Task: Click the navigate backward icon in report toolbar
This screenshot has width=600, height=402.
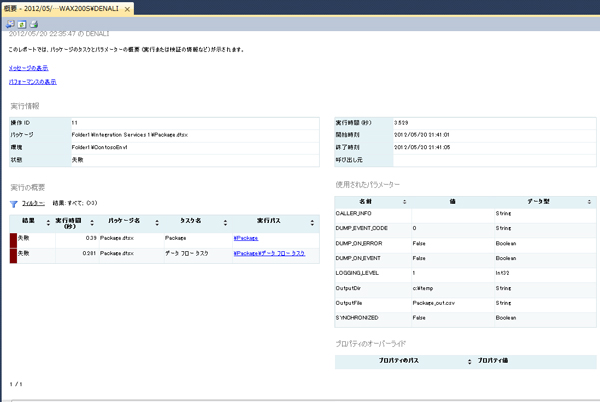Action: tap(10, 24)
